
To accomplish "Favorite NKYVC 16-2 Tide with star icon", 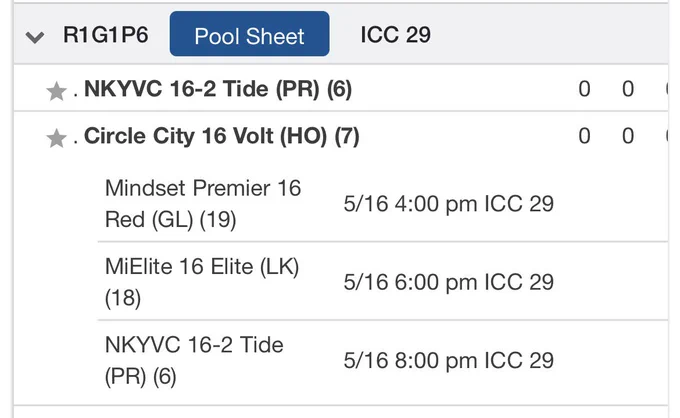I will click(56, 91).
